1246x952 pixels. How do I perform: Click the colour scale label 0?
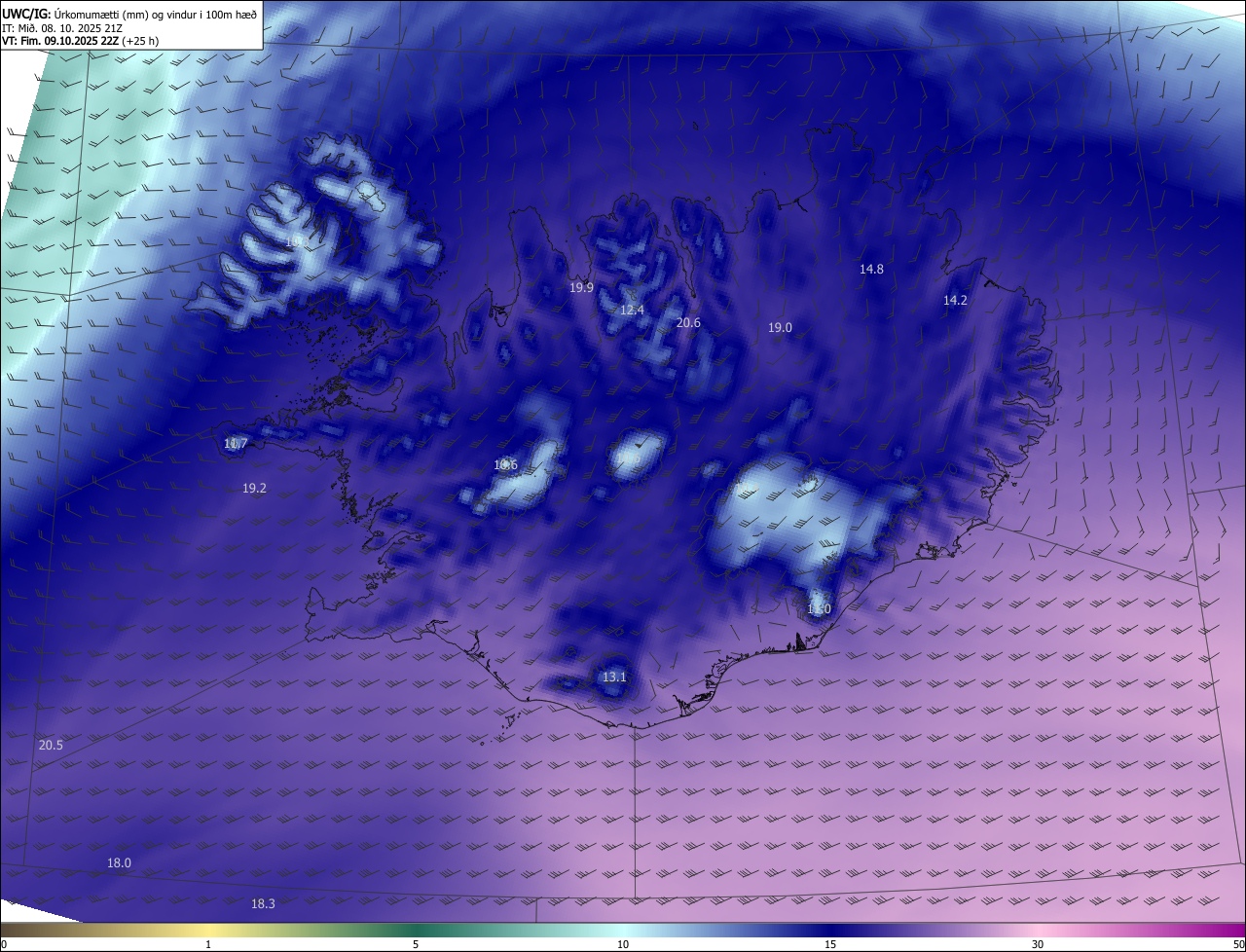tap(4, 944)
